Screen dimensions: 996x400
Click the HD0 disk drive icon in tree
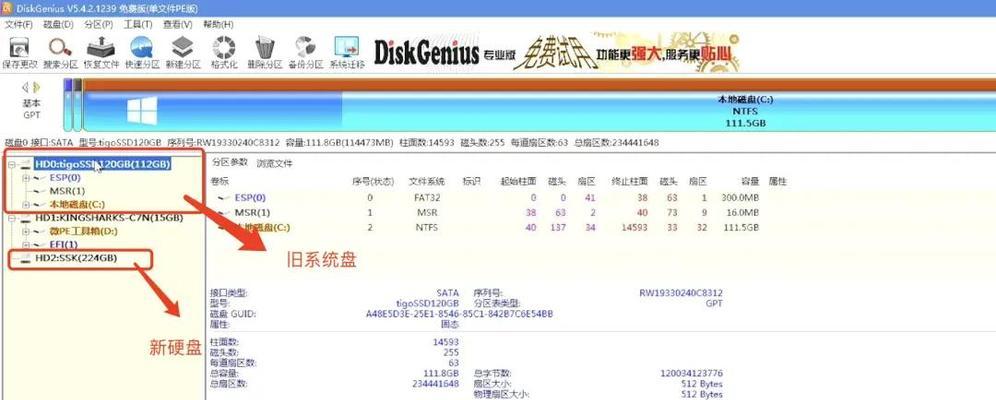pos(25,164)
